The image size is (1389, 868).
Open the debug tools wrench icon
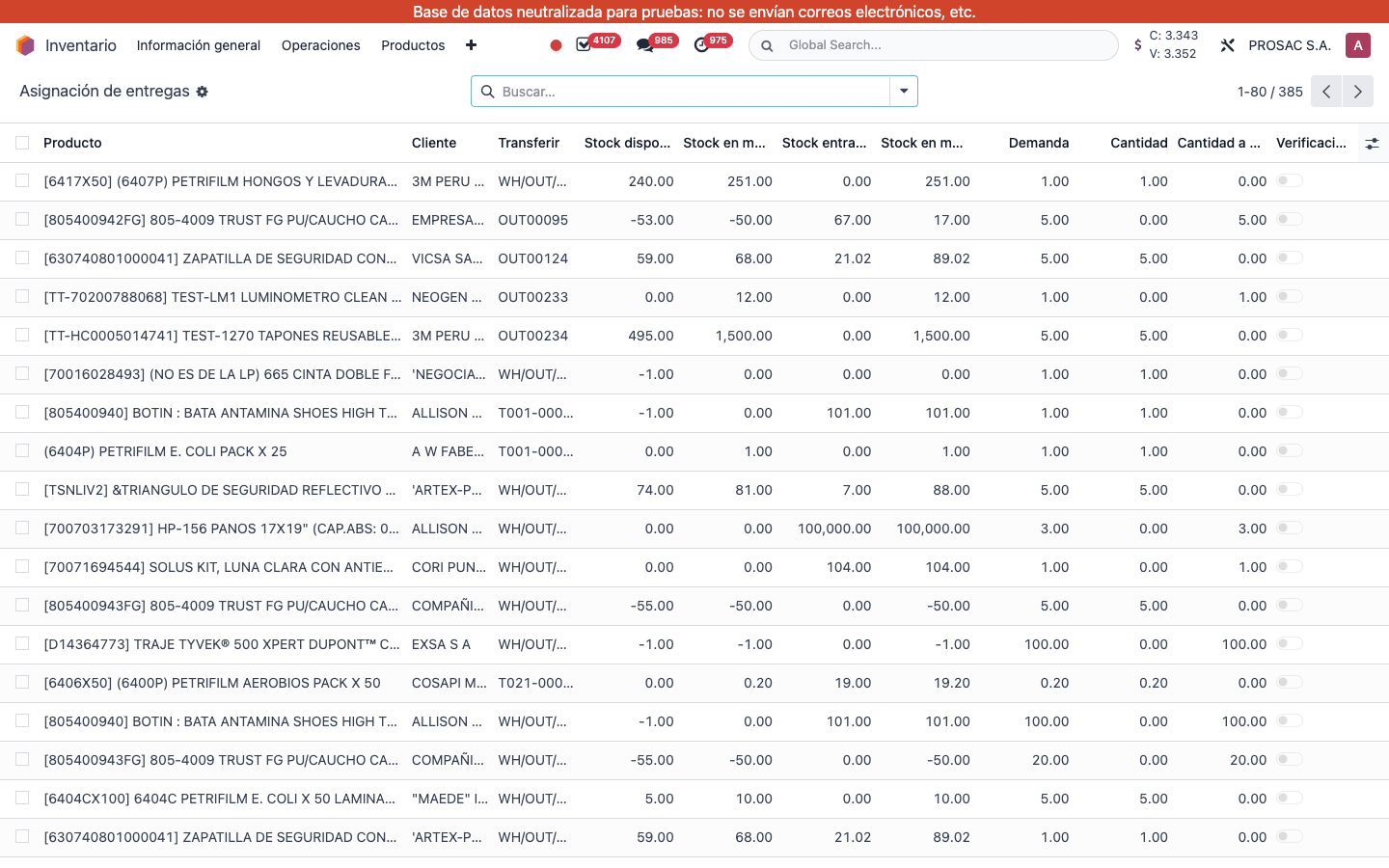coord(1227,45)
